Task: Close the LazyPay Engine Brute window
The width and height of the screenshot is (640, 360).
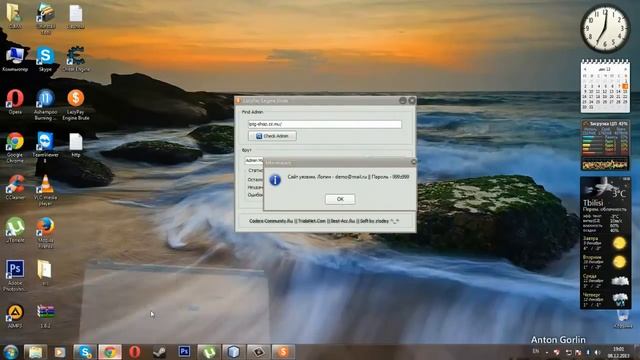Action: point(411,100)
